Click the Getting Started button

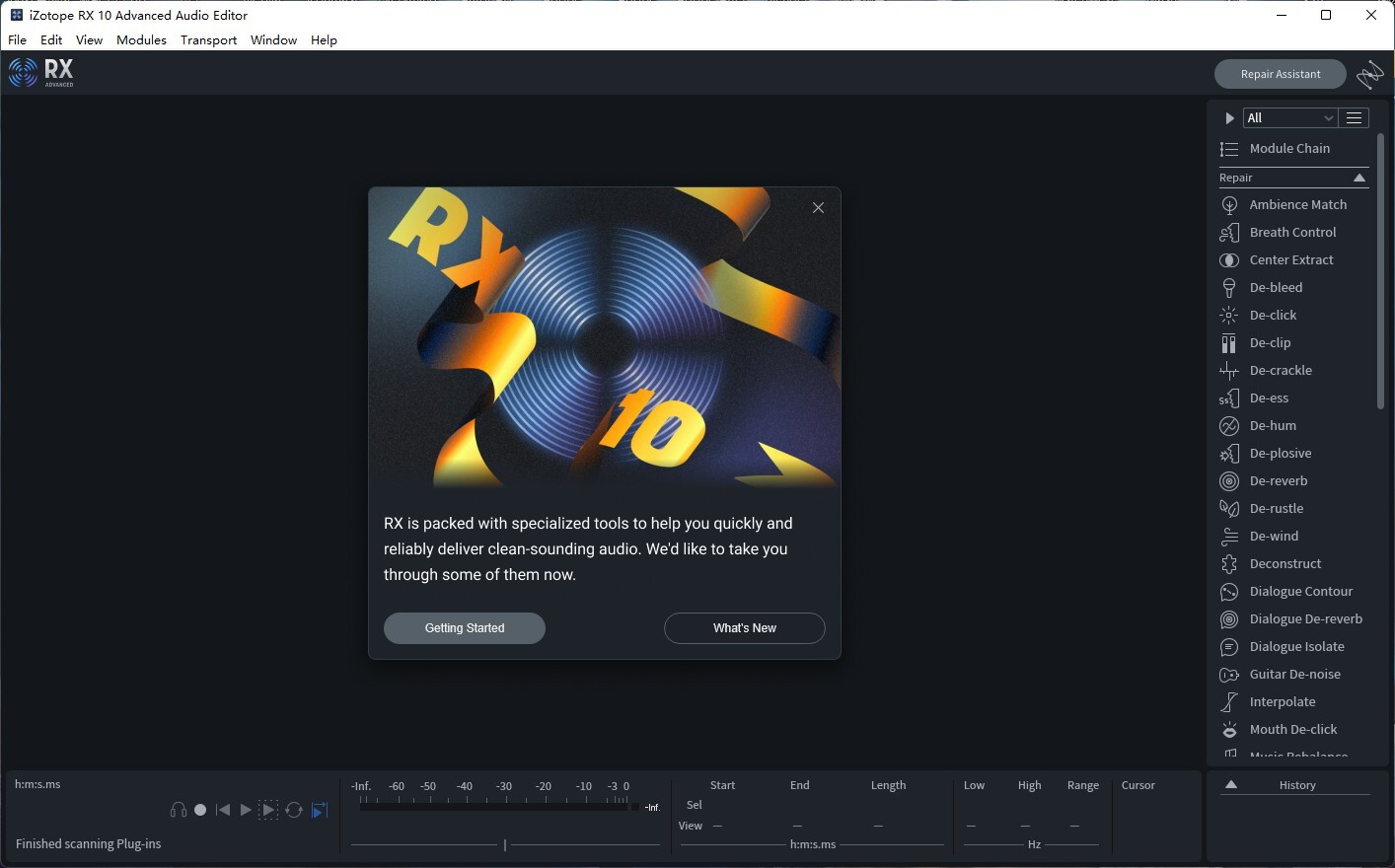pyautogui.click(x=465, y=628)
